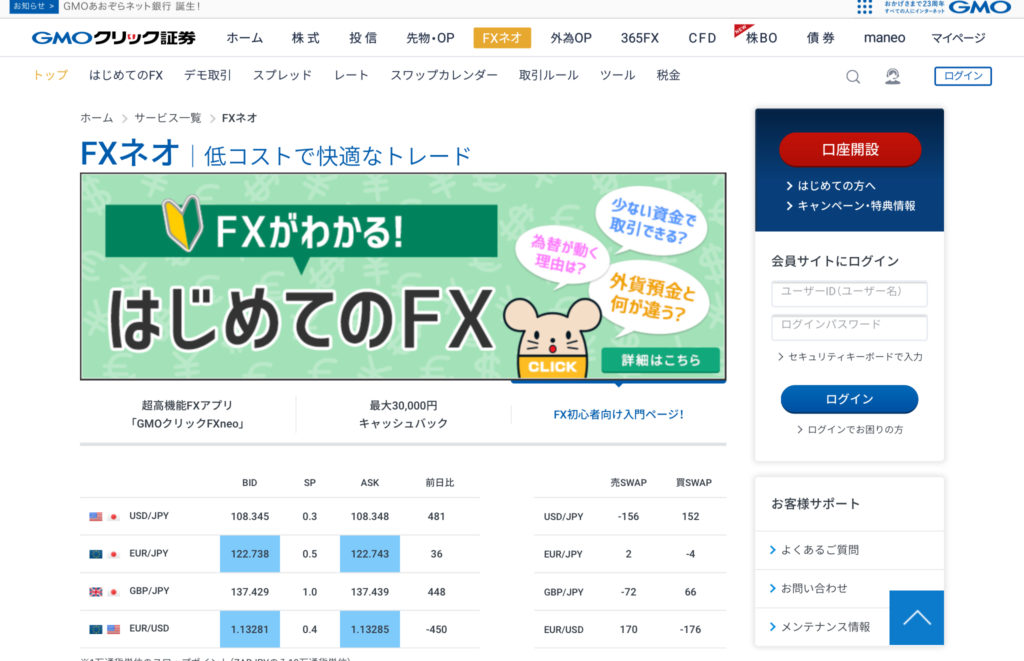Screen dimensions: 1024x661
Task: Select the 超高機能FXアプリ carousel tab
Action: 187,414
